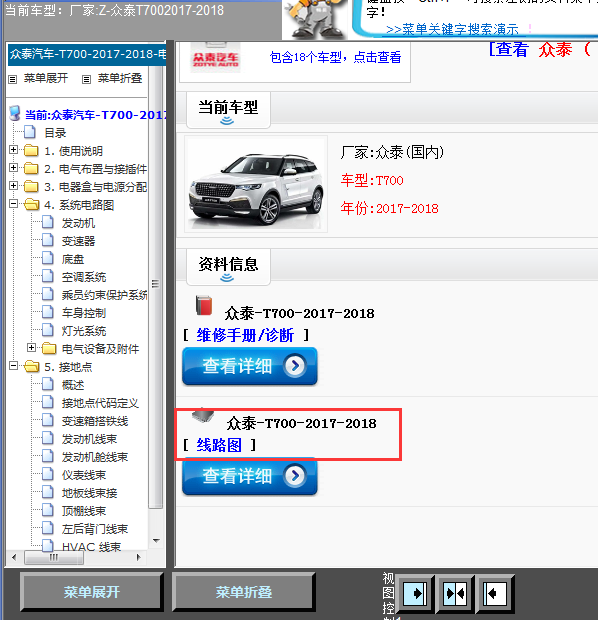This screenshot has width=598, height=620.
Task: Open 查看详细 under 线路图
Action: point(250,476)
